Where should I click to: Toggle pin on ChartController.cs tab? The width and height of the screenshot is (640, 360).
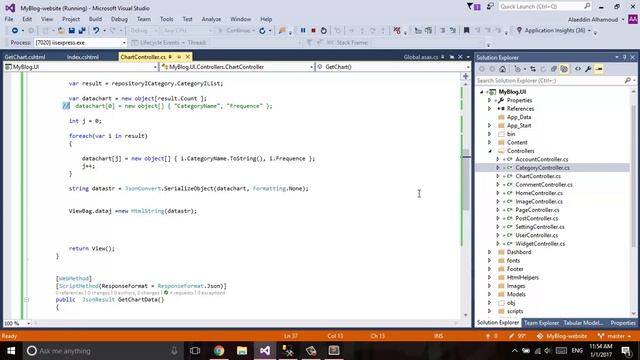click(170, 57)
